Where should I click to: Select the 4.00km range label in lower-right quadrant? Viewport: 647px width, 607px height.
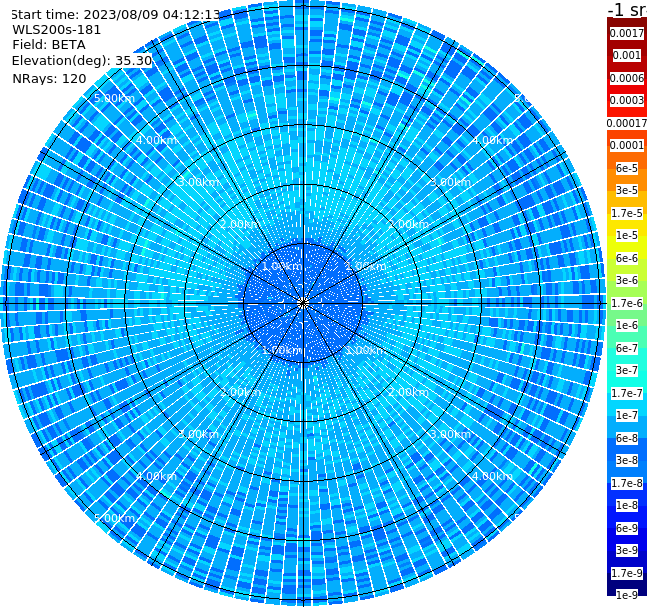(492, 476)
